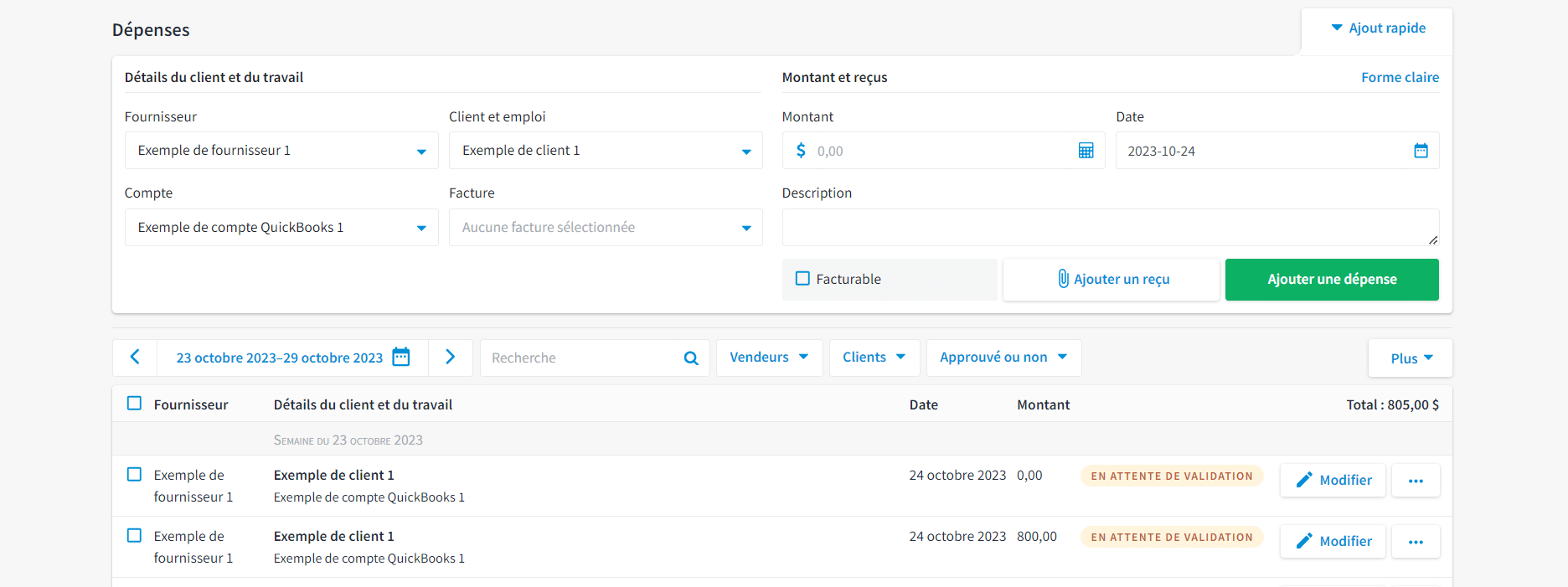Click the Montant column header

1044,404
